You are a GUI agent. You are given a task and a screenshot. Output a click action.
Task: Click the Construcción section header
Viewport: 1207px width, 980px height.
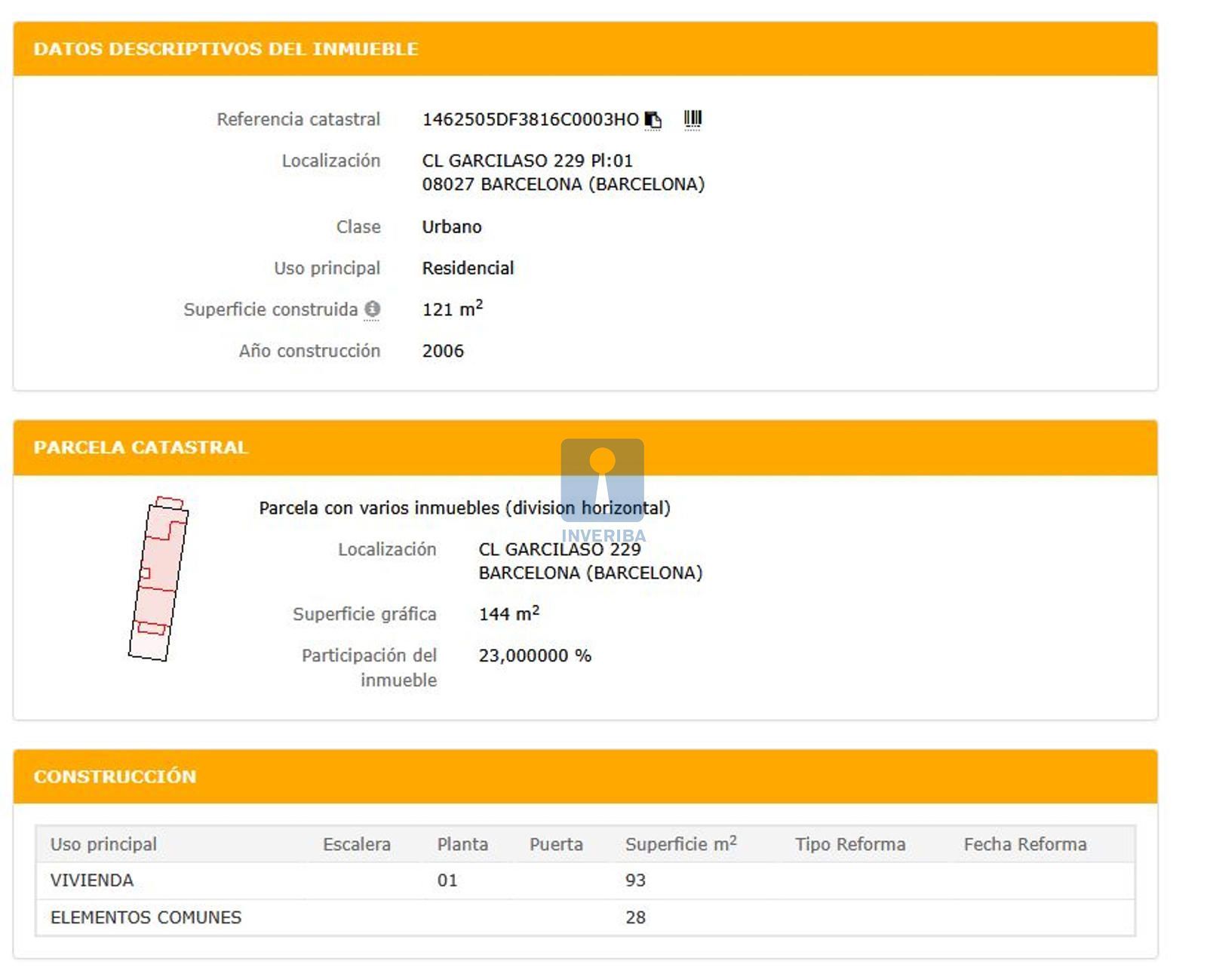[x=115, y=776]
